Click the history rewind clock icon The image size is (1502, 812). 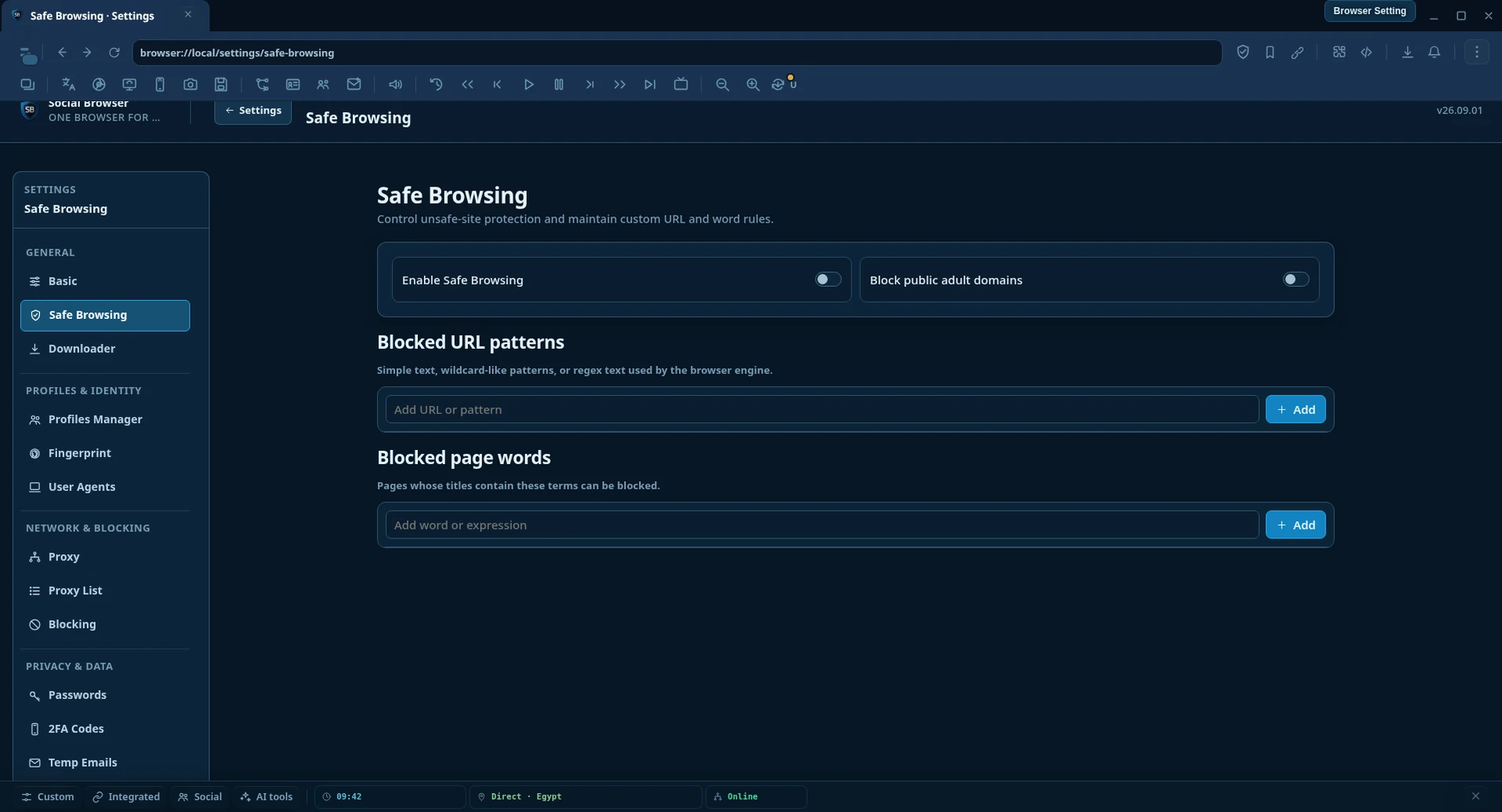coord(437,85)
